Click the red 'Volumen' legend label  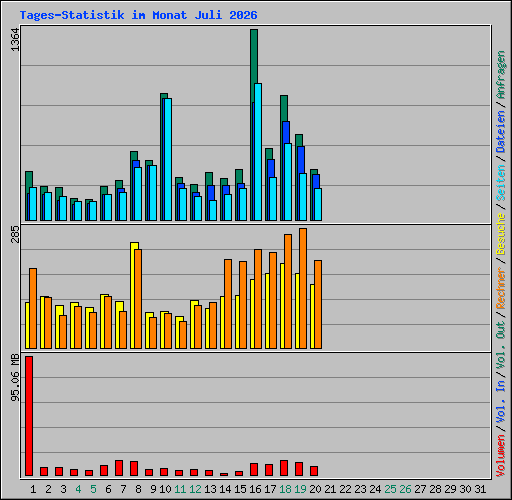click(501, 456)
